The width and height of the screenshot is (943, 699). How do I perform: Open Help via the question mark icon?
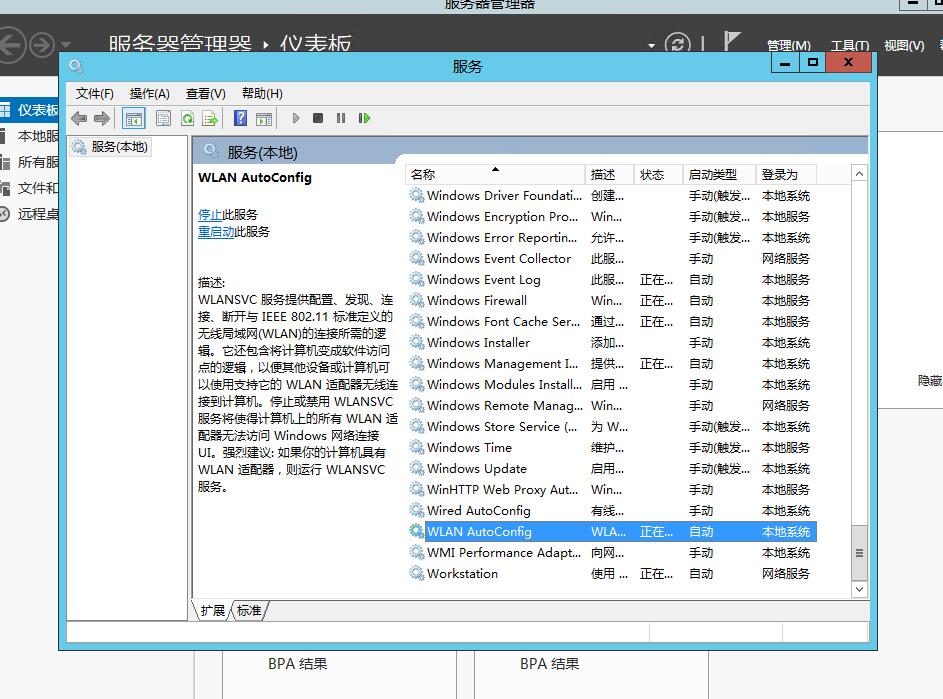click(240, 118)
